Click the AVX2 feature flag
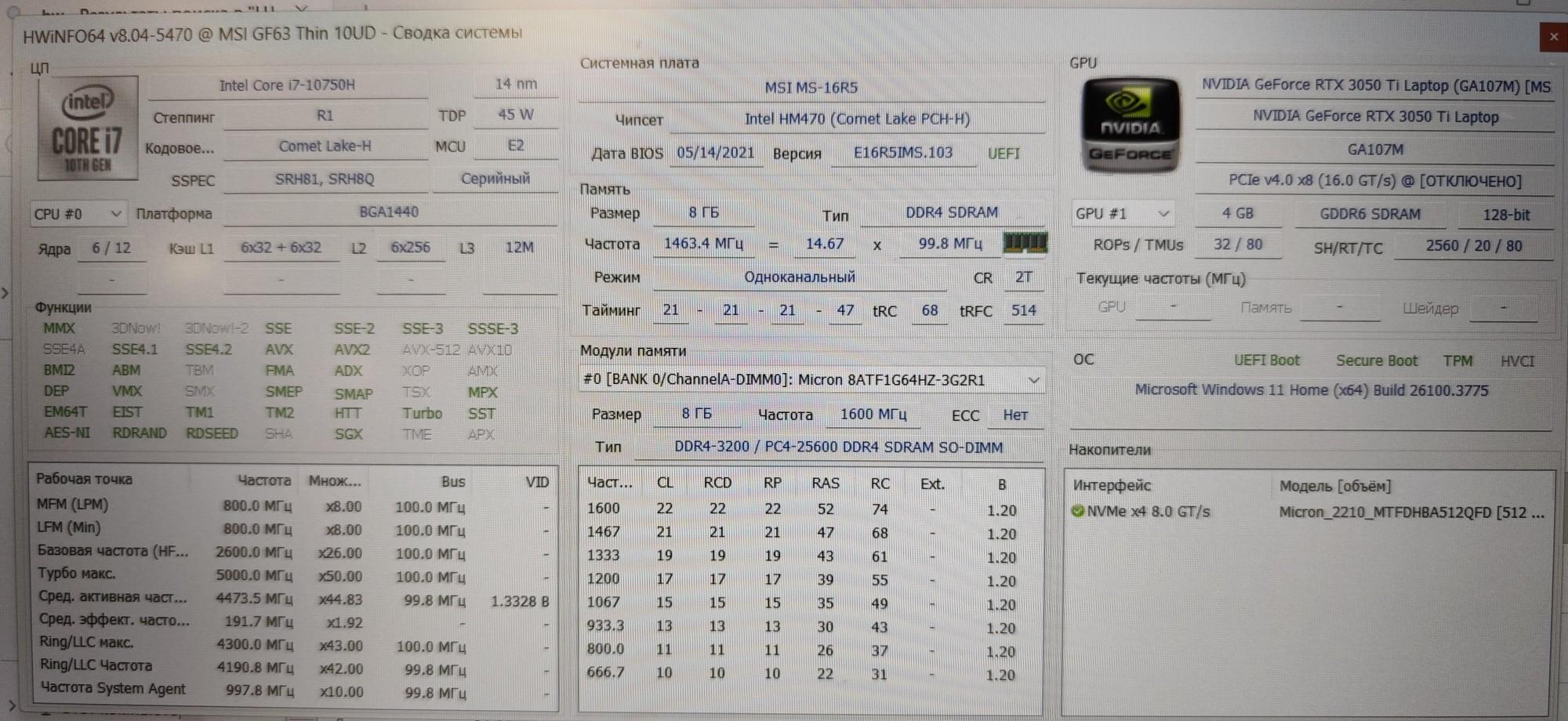Image resolution: width=1568 pixels, height=721 pixels. (352, 350)
